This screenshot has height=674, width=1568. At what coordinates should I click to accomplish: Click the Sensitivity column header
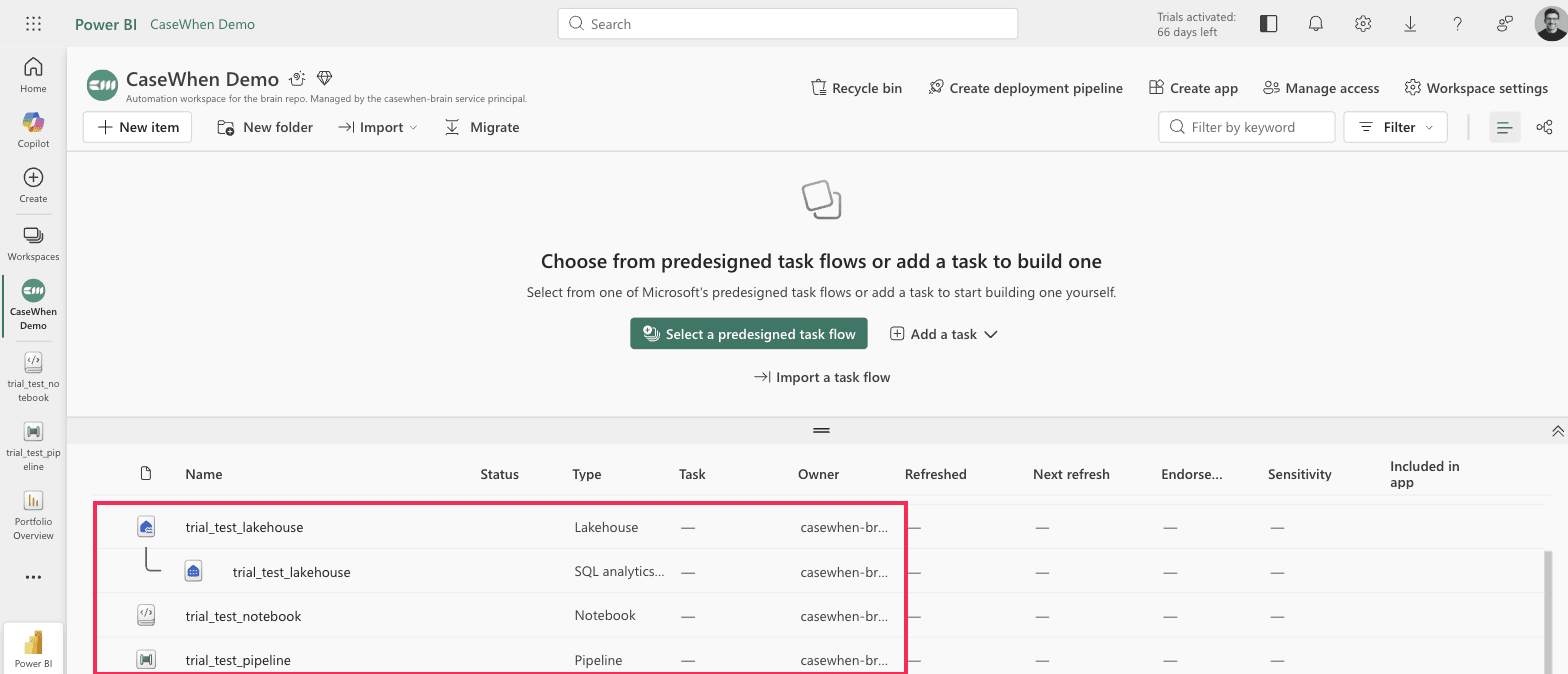[x=1300, y=474]
